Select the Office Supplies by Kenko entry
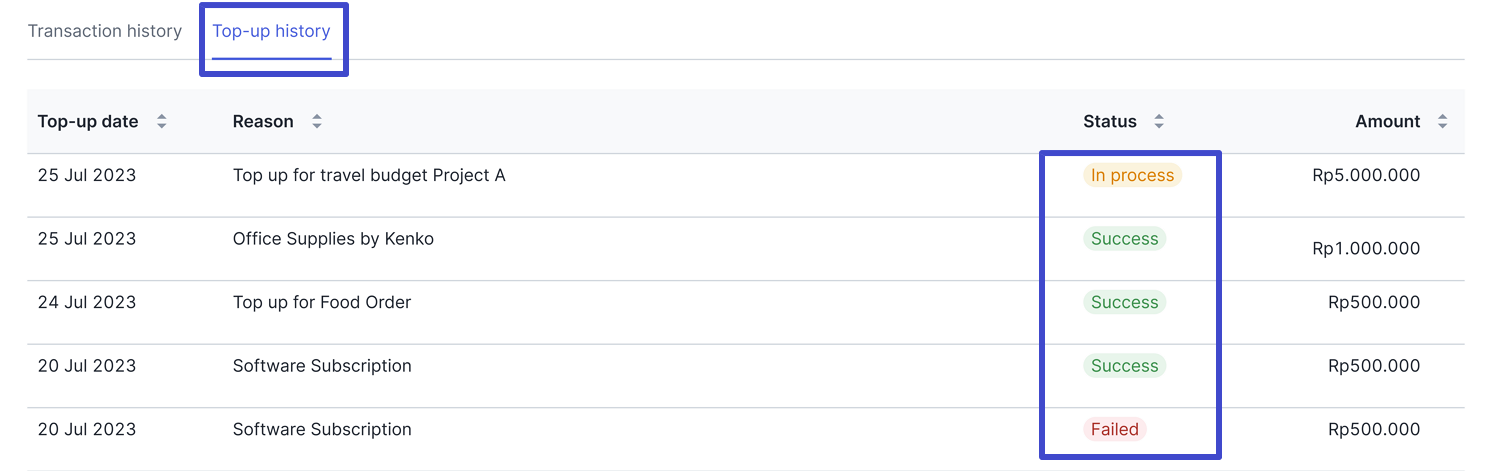1494x471 pixels. point(746,249)
